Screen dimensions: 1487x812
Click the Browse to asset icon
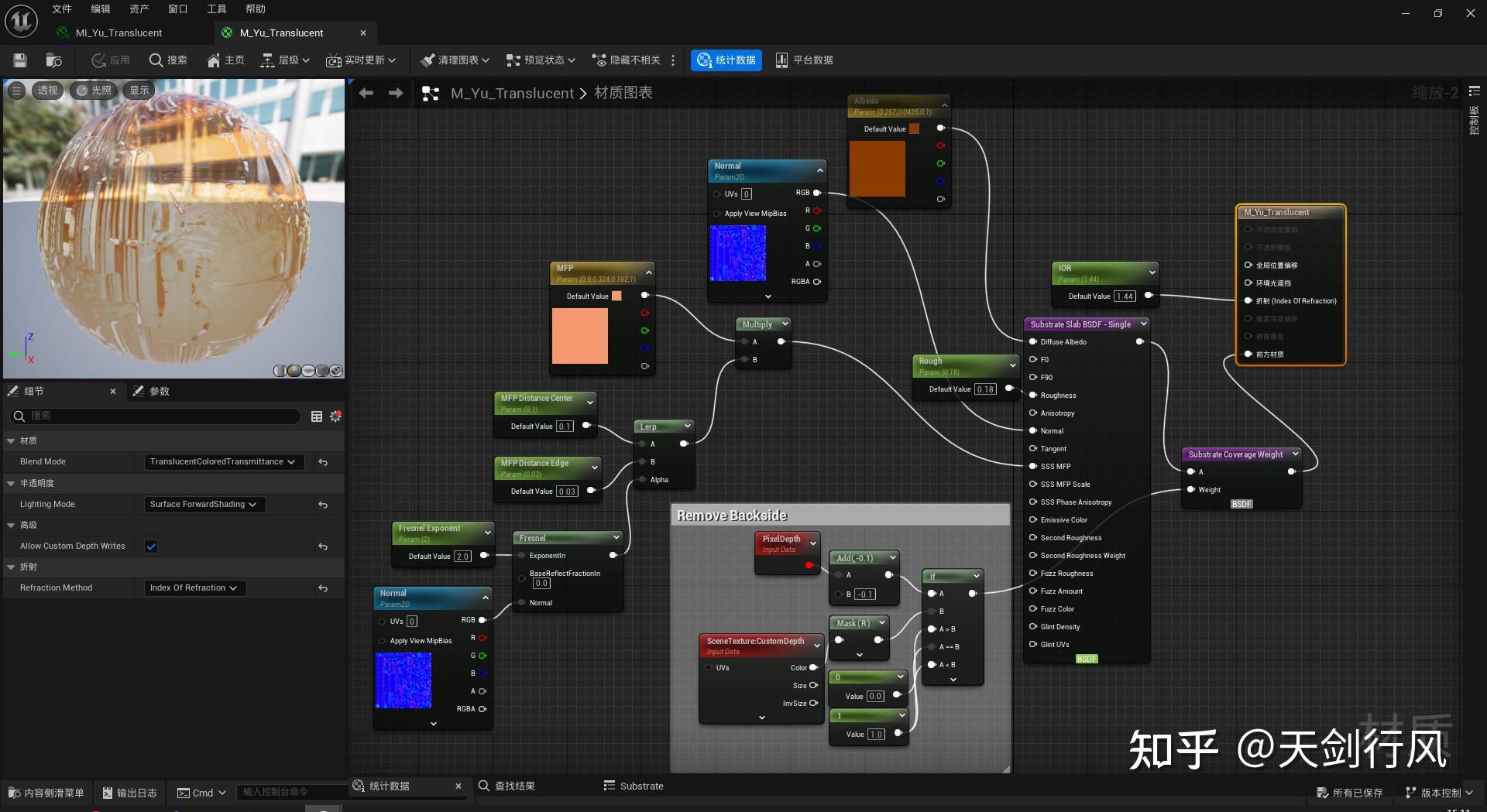click(x=53, y=60)
